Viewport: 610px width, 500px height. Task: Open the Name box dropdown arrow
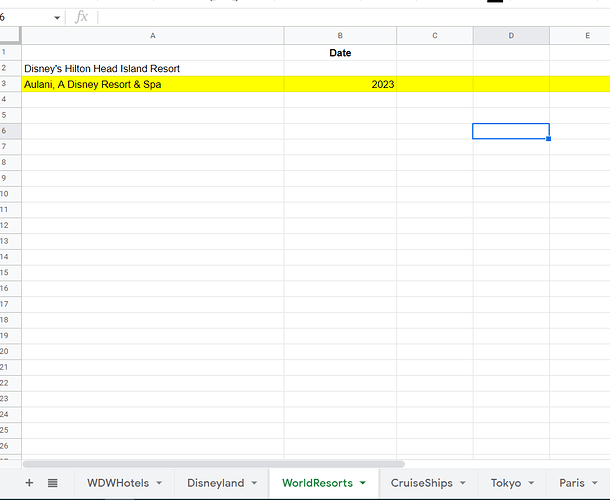coord(57,18)
